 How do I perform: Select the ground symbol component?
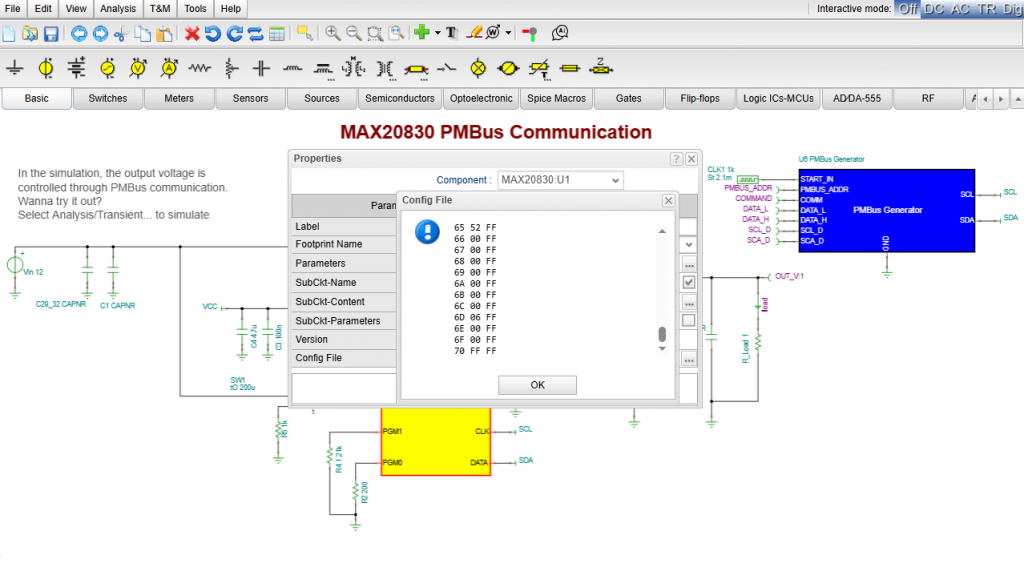[14, 68]
